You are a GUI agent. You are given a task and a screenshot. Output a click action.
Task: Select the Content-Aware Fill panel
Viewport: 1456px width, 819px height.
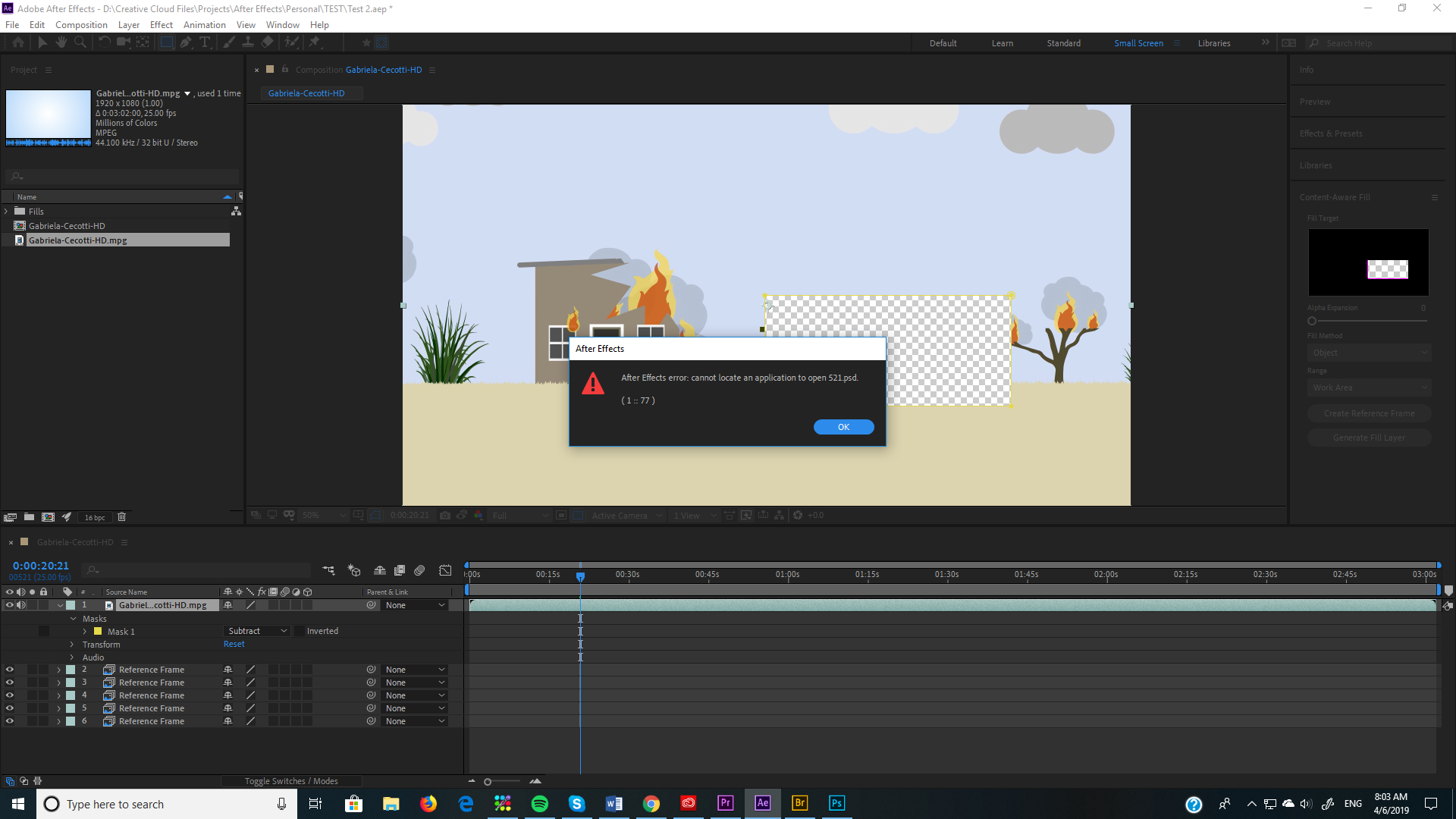1335,197
